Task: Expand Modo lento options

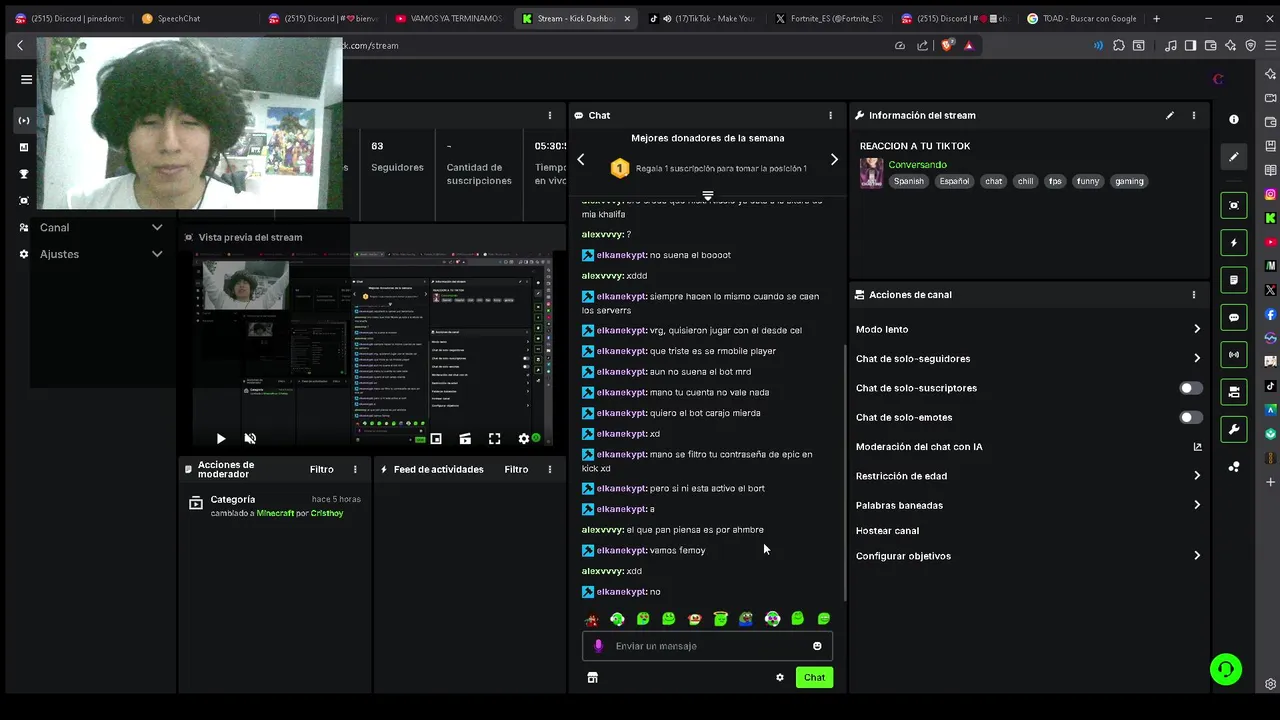Action: point(1029,329)
